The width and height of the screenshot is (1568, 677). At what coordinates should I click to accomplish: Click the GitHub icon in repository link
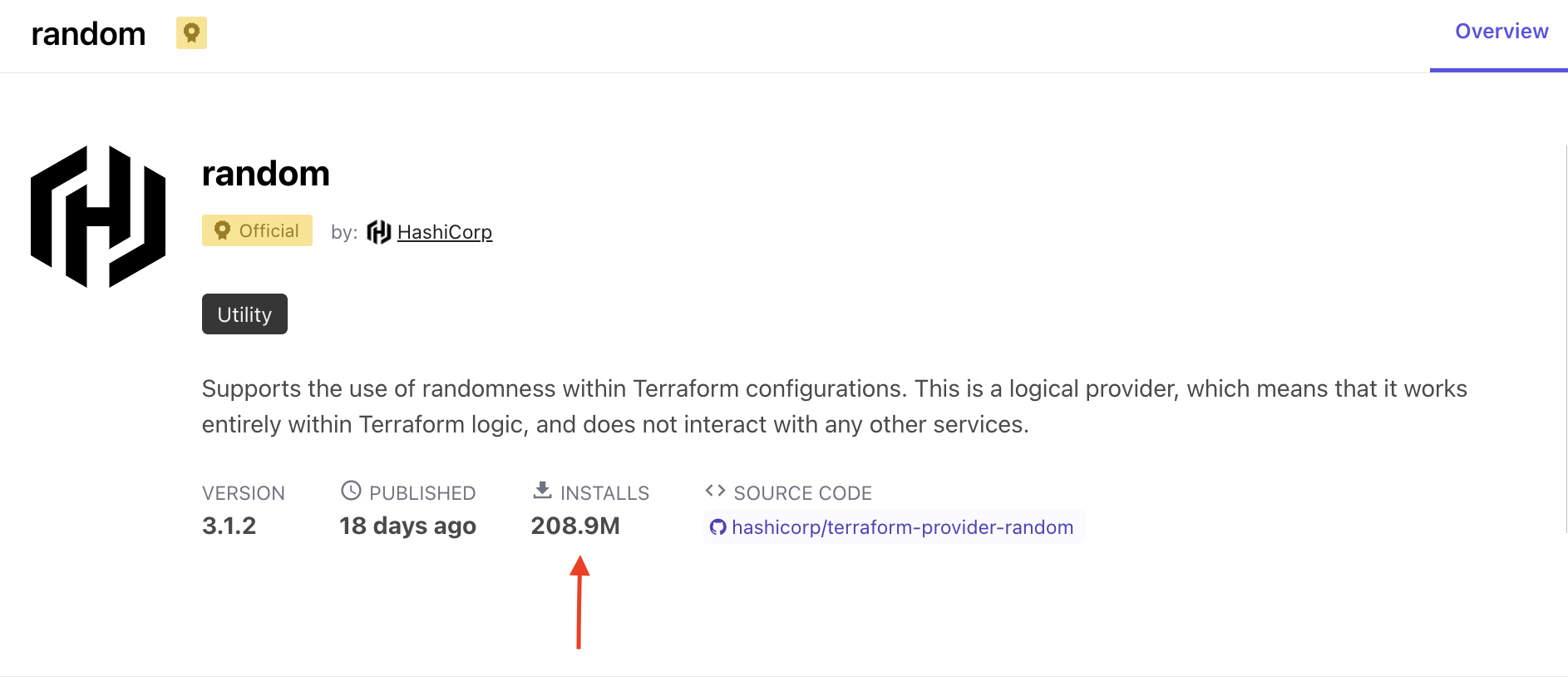pos(717,527)
